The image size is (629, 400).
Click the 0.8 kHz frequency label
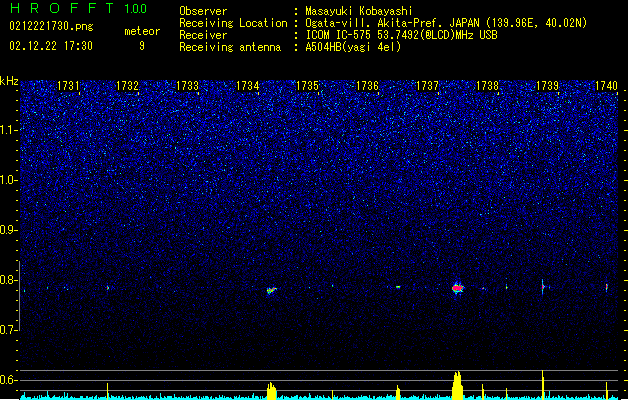[9, 280]
